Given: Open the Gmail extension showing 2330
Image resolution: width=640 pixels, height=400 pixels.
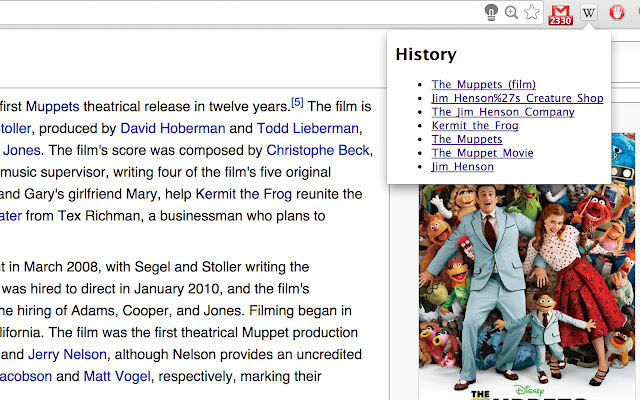Looking at the screenshot, I should 561,14.
